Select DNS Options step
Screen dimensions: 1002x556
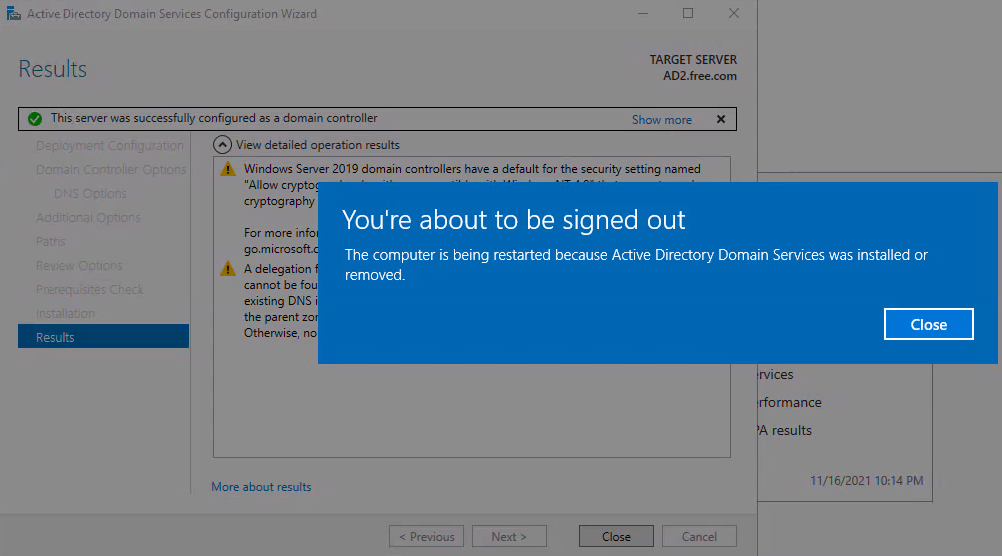coord(90,194)
